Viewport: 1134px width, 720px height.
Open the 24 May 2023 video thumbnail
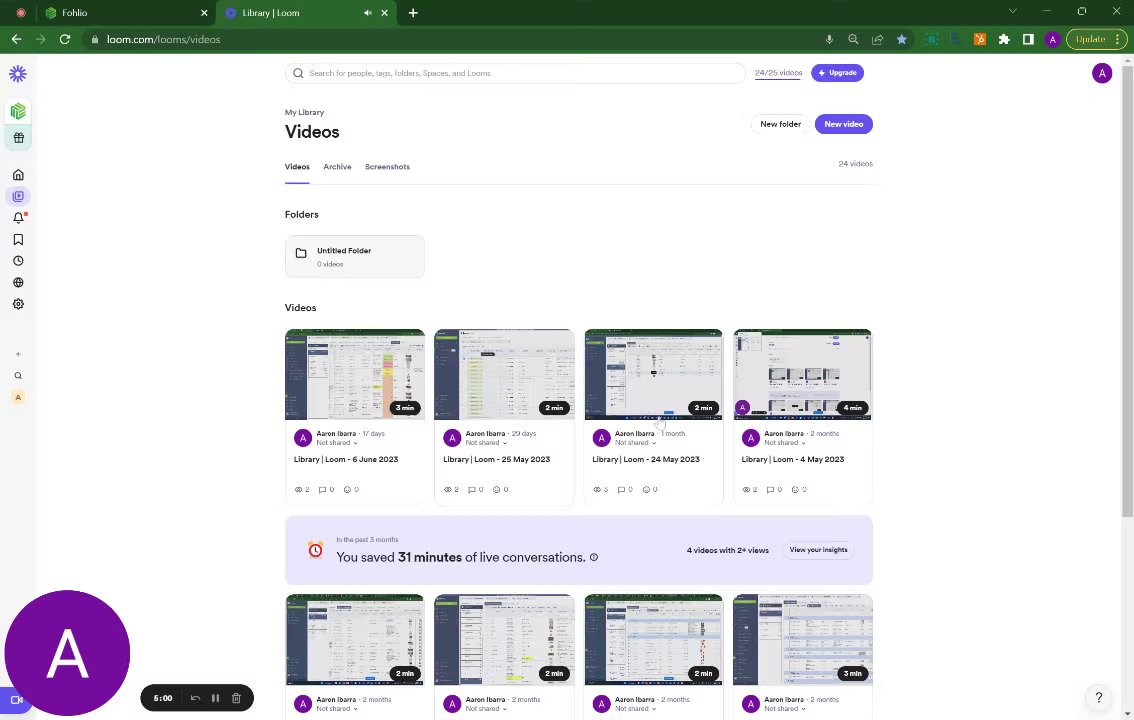(653, 374)
